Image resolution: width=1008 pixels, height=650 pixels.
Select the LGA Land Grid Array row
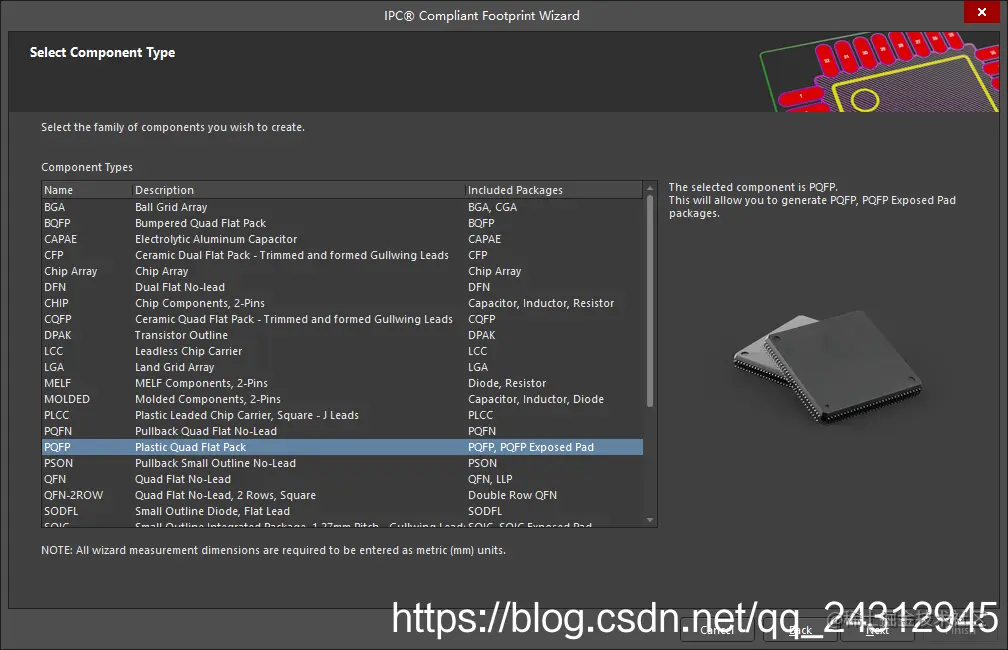coord(342,367)
